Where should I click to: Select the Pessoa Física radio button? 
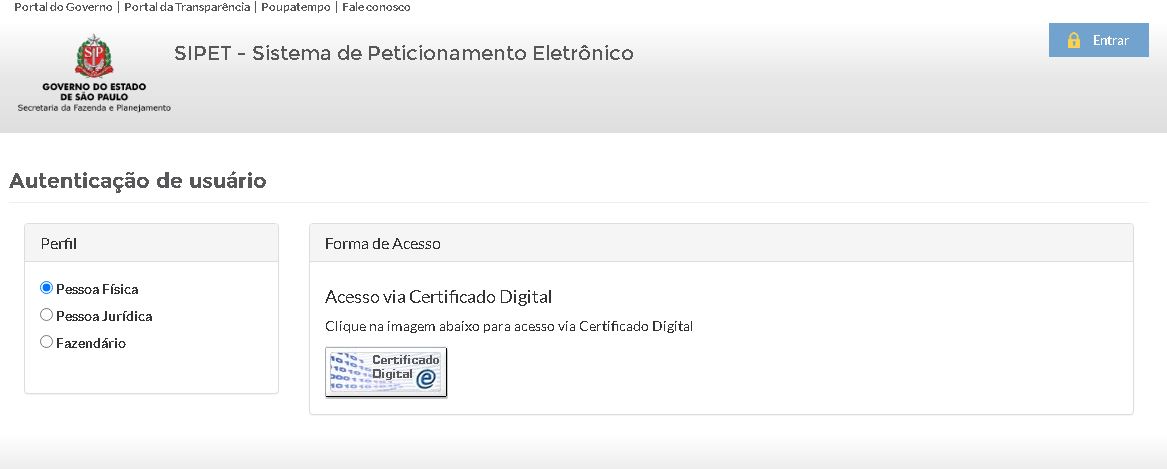coord(46,288)
